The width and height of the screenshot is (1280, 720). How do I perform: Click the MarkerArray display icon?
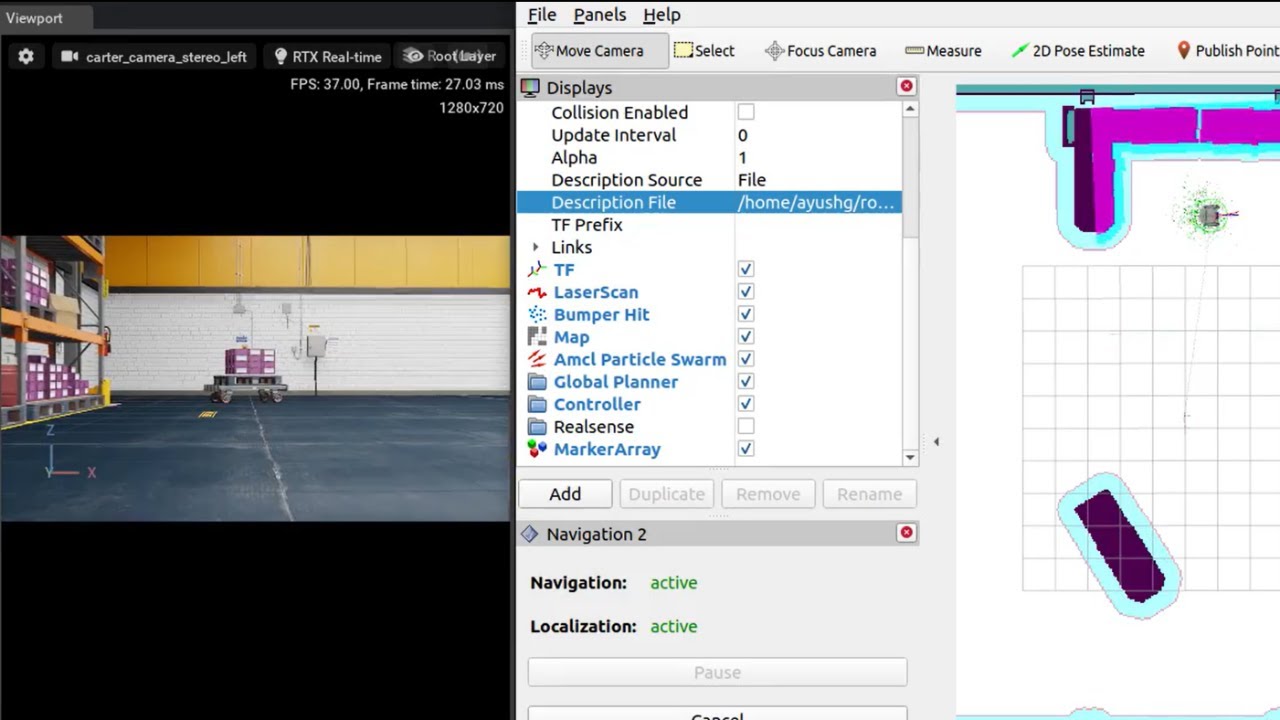coord(537,449)
